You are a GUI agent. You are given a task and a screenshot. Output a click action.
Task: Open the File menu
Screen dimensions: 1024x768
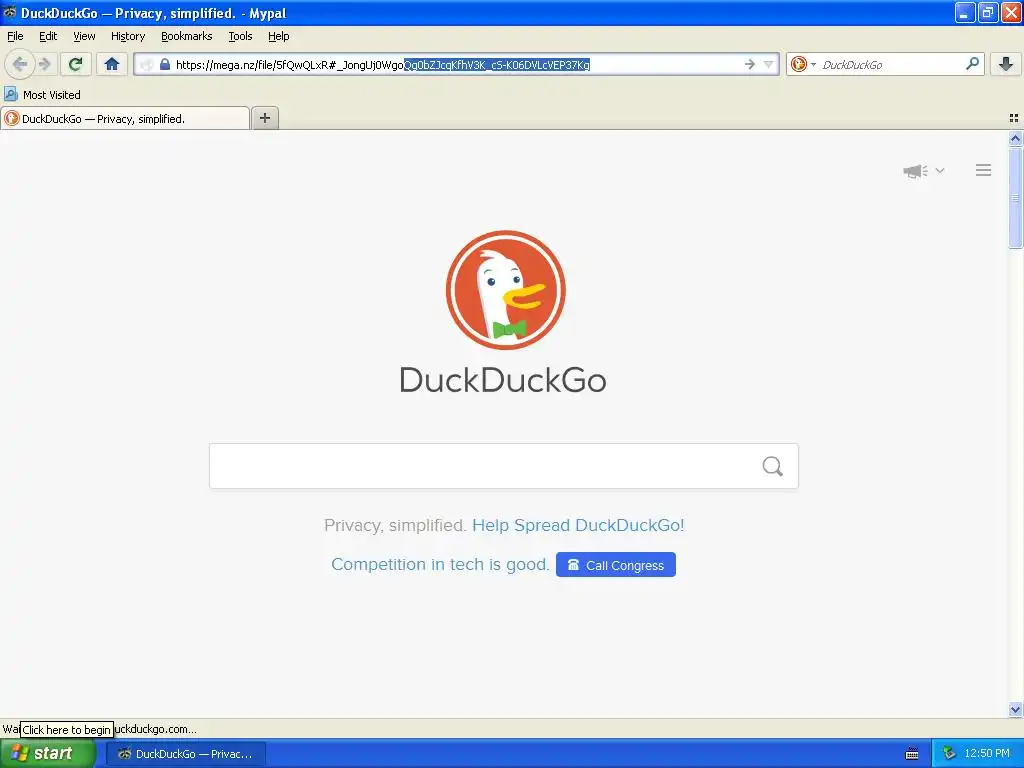[x=15, y=36]
